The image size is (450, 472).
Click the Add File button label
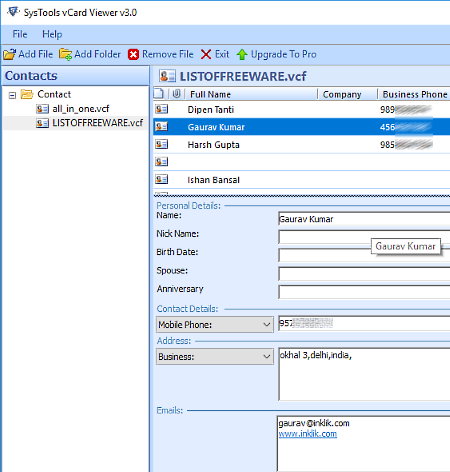point(36,54)
